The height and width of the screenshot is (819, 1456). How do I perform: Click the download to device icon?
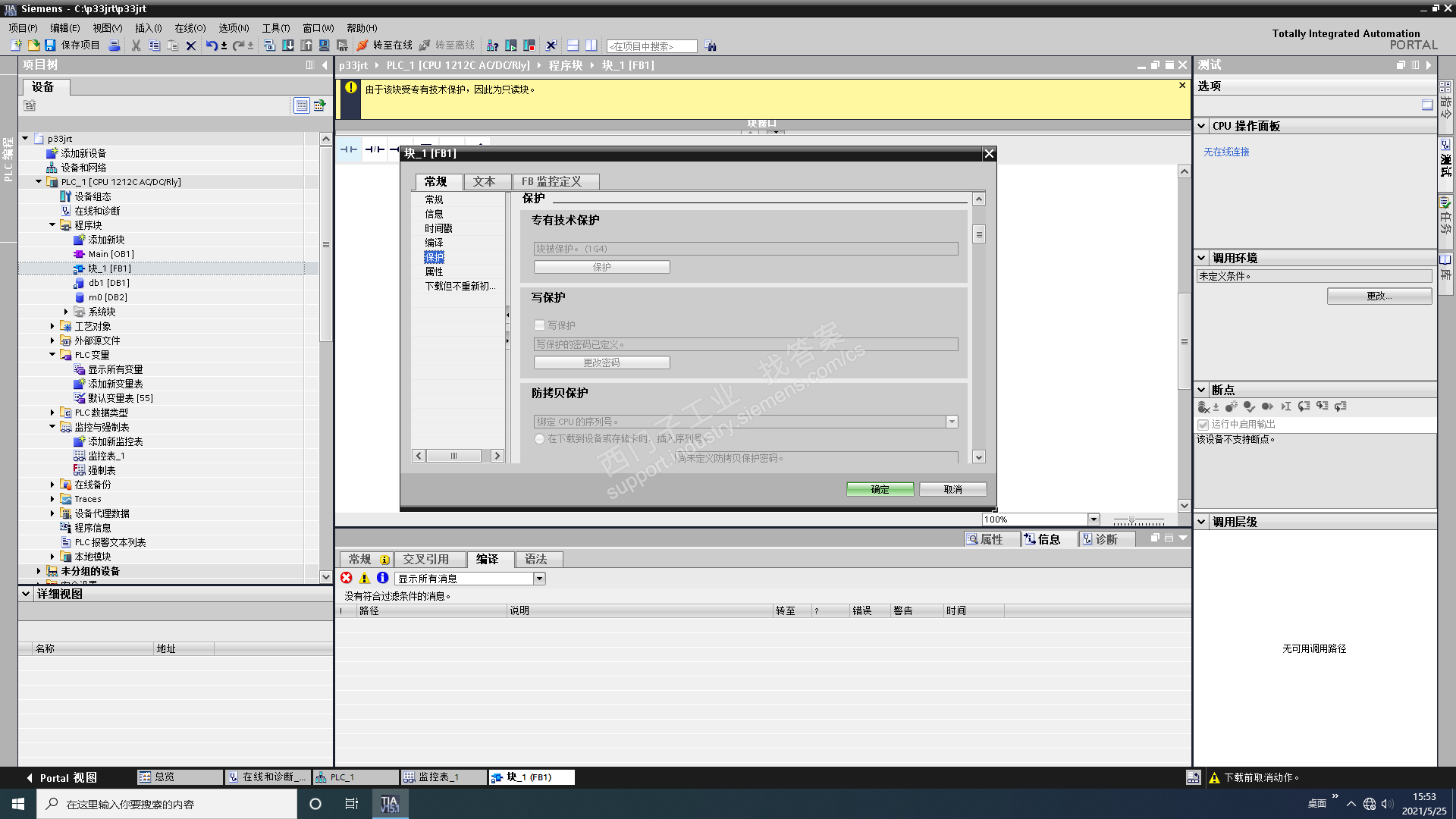(288, 45)
